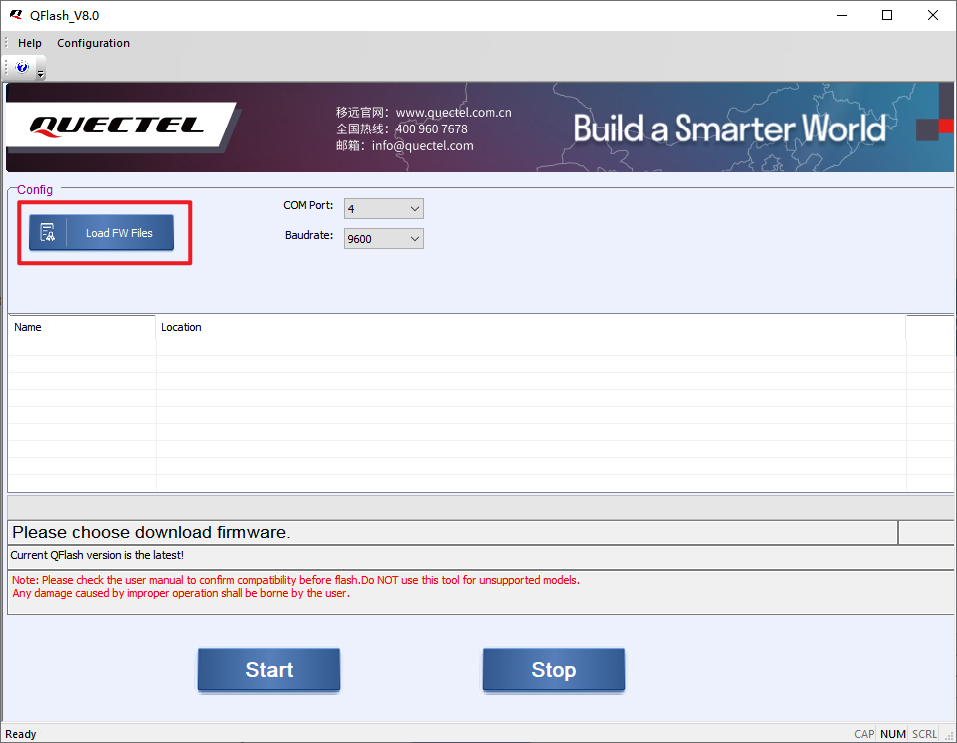This screenshot has height=743, width=957.
Task: Click the 'Please choose download firmware.' status text
Action: click(x=151, y=532)
